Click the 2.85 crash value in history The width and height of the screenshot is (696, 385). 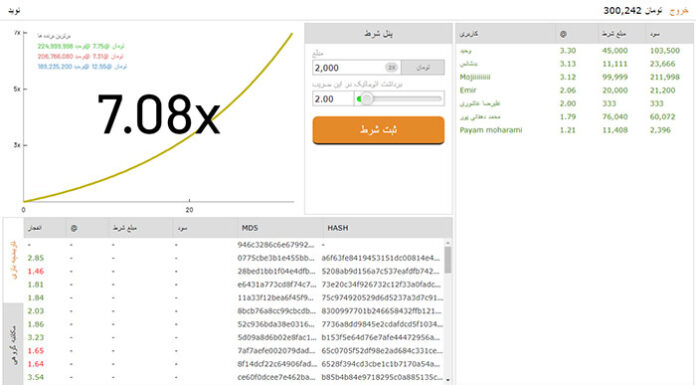(36, 258)
